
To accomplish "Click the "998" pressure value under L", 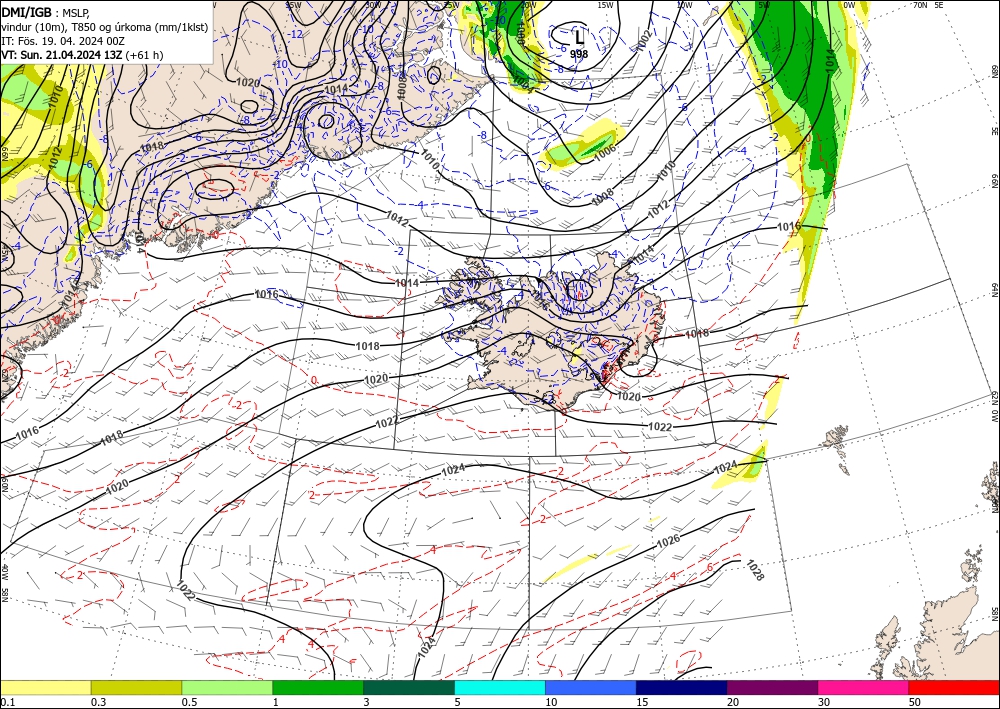I will [578, 54].
